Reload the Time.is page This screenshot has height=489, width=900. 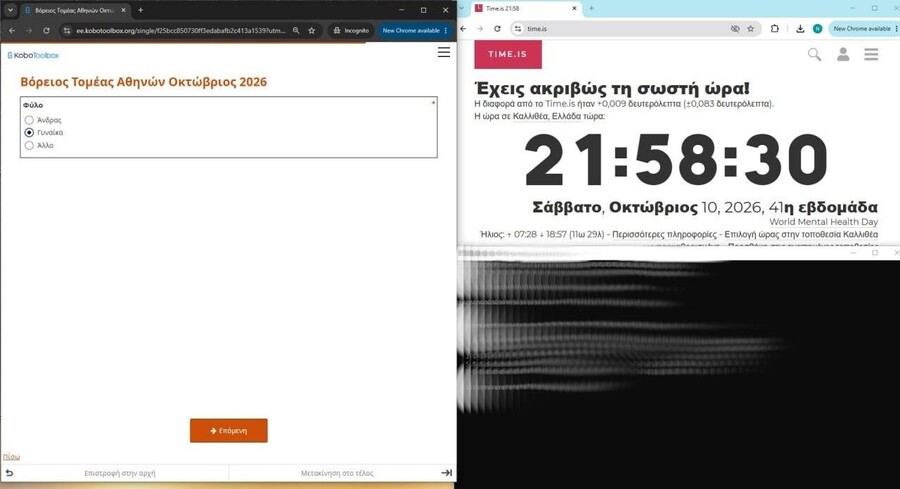(x=497, y=29)
